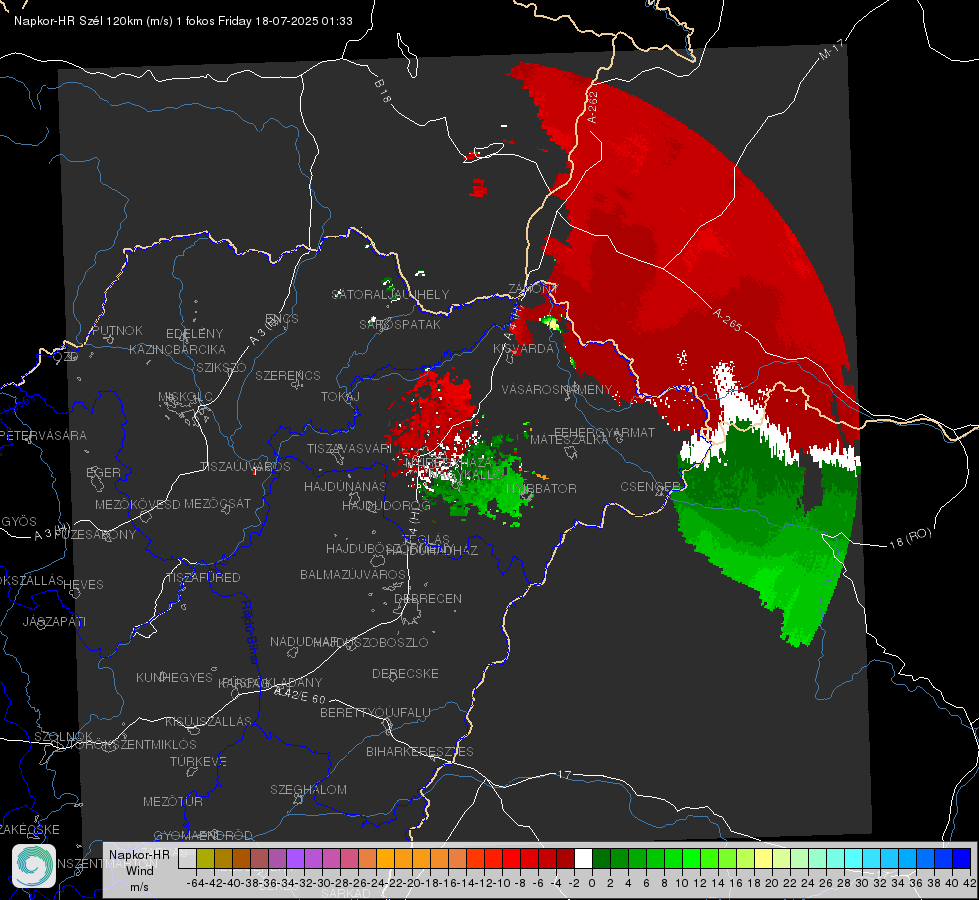Viewport: 979px width, 900px height.
Task: Select the deep blue swatch between 40 and 42
Action: [x=962, y=858]
